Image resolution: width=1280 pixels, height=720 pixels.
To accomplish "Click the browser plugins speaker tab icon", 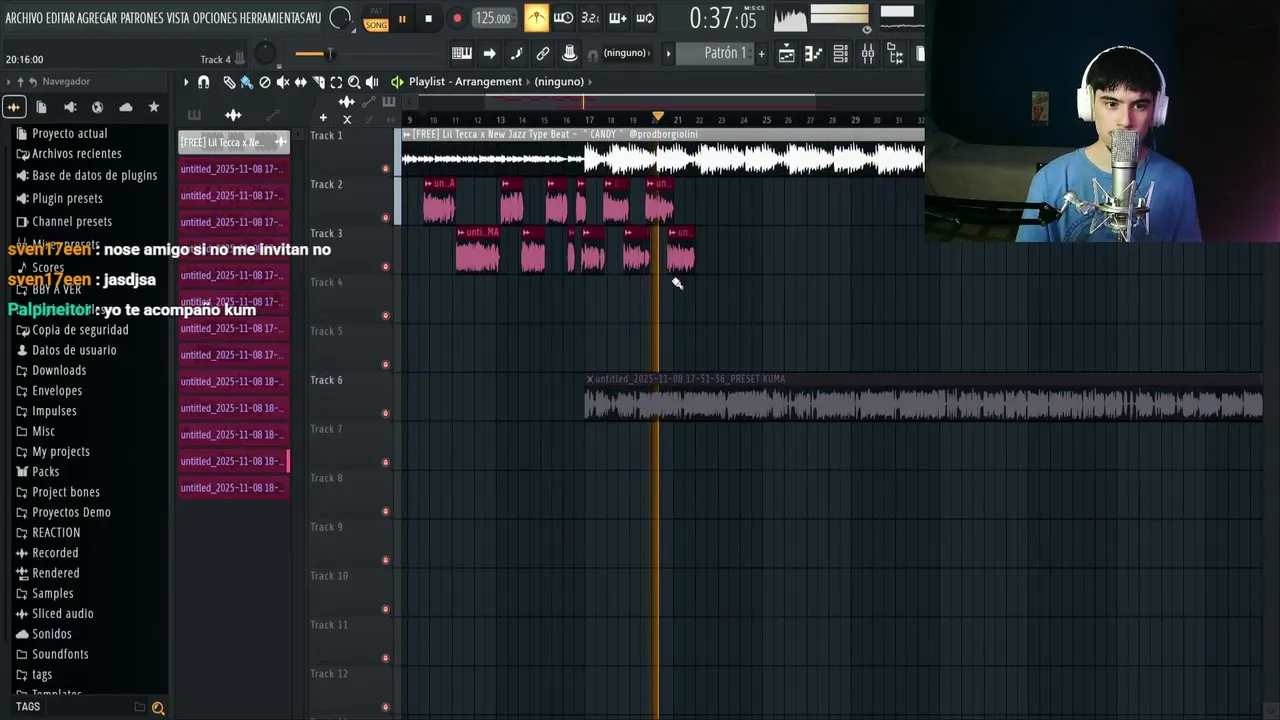I will coord(70,107).
